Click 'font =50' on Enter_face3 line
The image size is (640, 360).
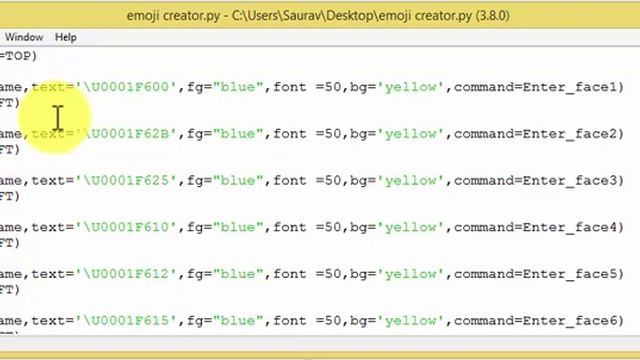(307, 180)
